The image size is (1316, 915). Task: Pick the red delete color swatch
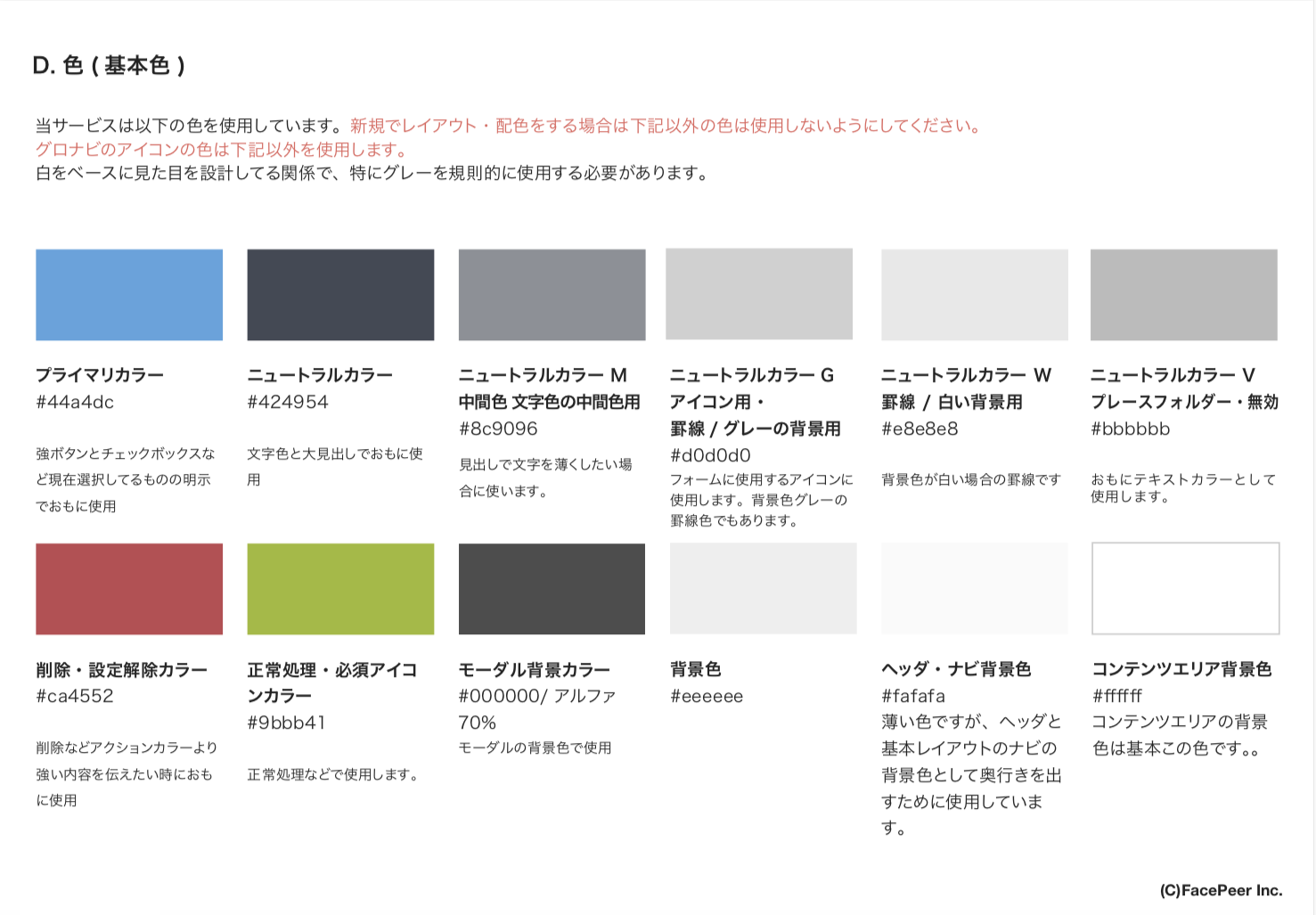tap(129, 589)
